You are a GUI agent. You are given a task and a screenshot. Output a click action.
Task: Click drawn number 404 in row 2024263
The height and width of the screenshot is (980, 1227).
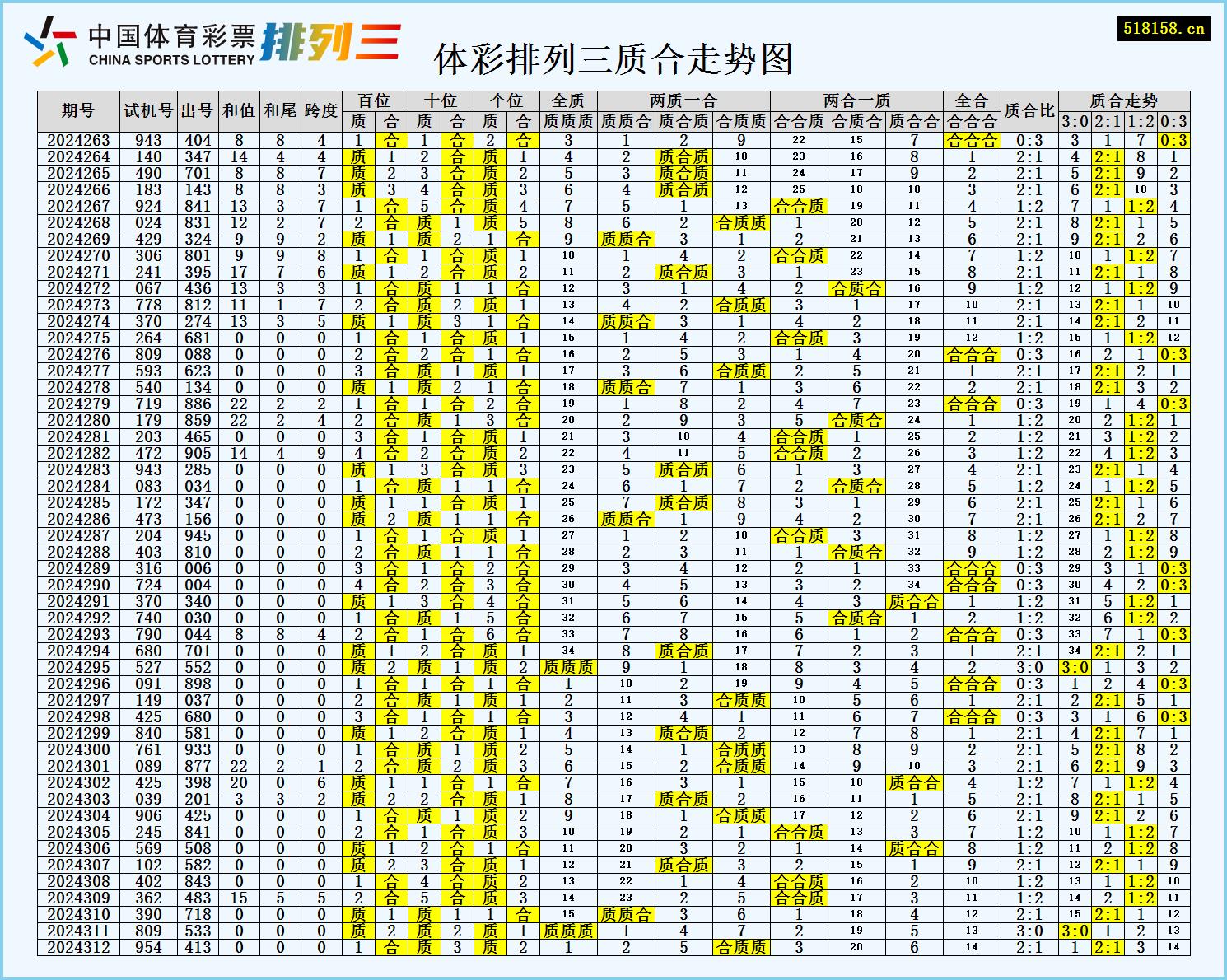click(198, 141)
